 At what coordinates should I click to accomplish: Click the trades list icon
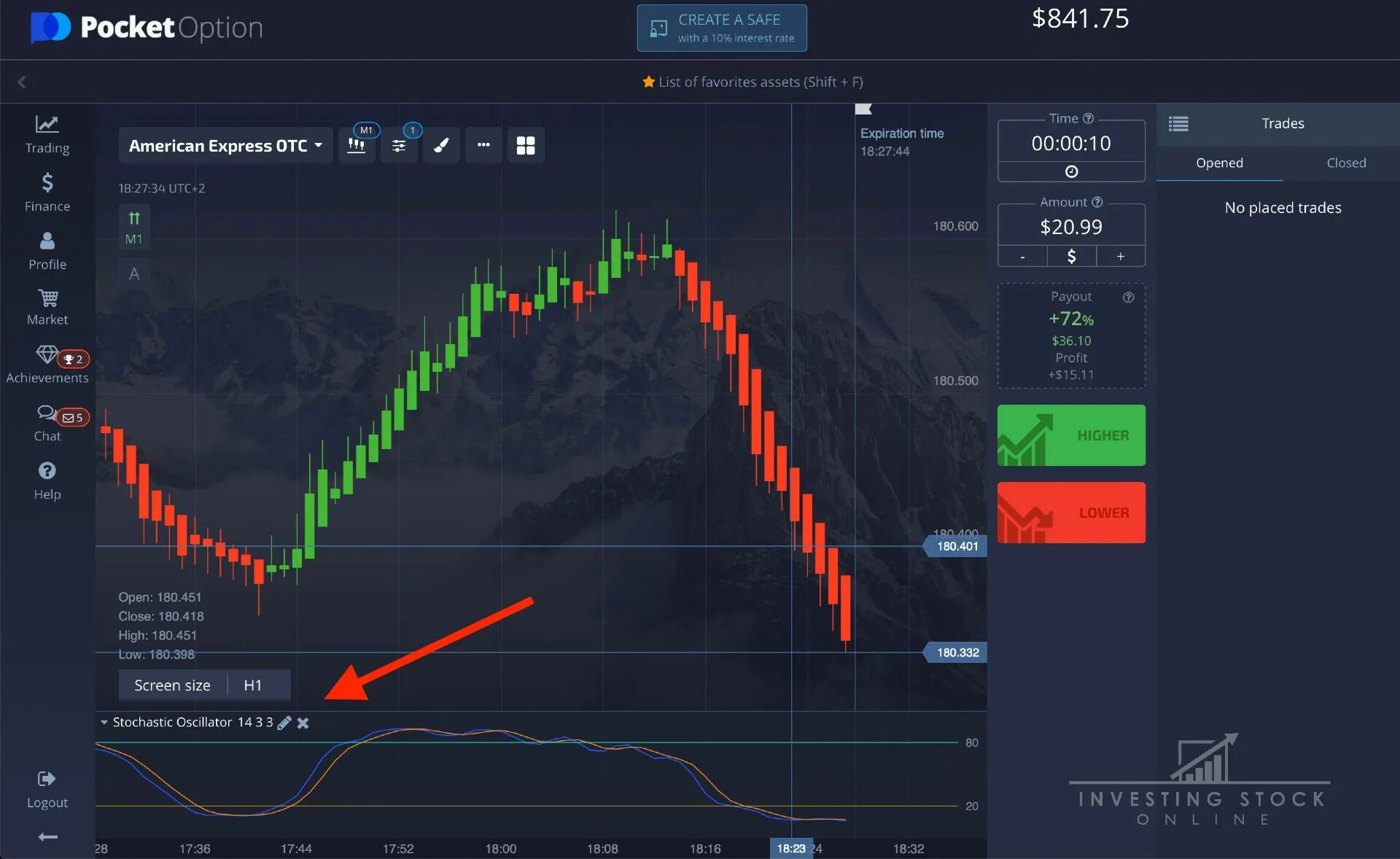tap(1178, 124)
